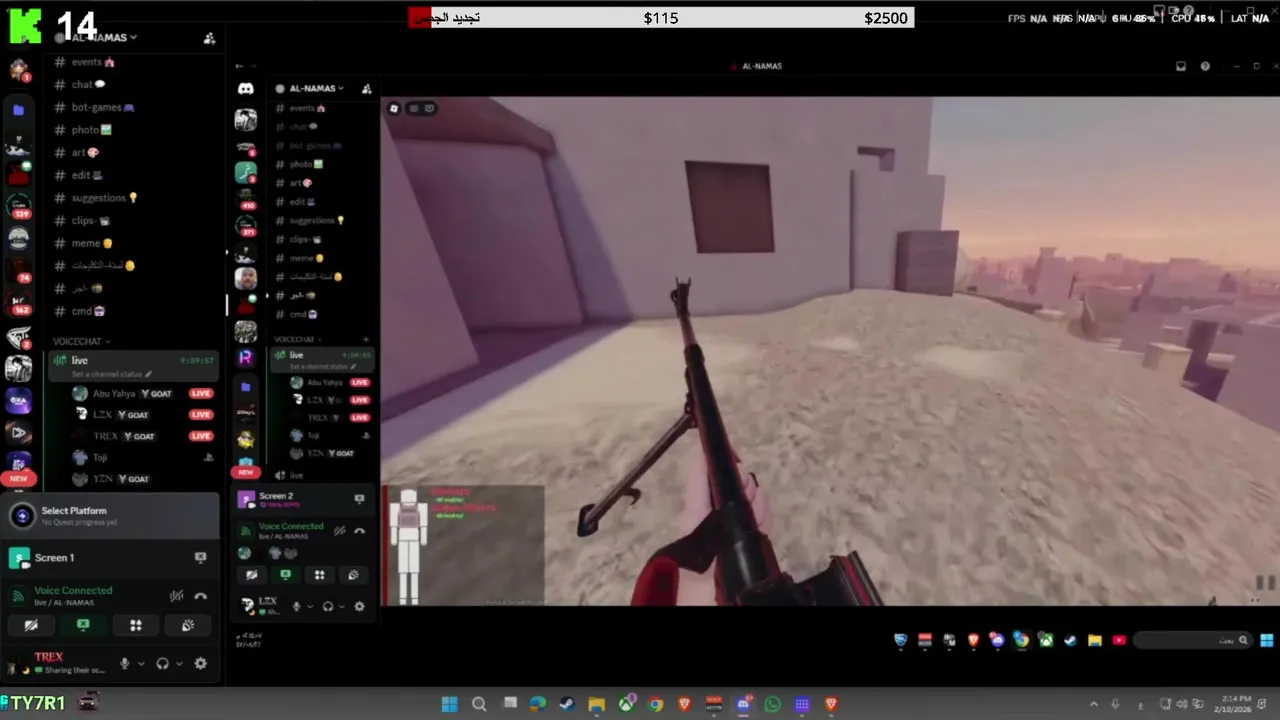Click LIVE badge next to LZX in left list

click(x=201, y=414)
